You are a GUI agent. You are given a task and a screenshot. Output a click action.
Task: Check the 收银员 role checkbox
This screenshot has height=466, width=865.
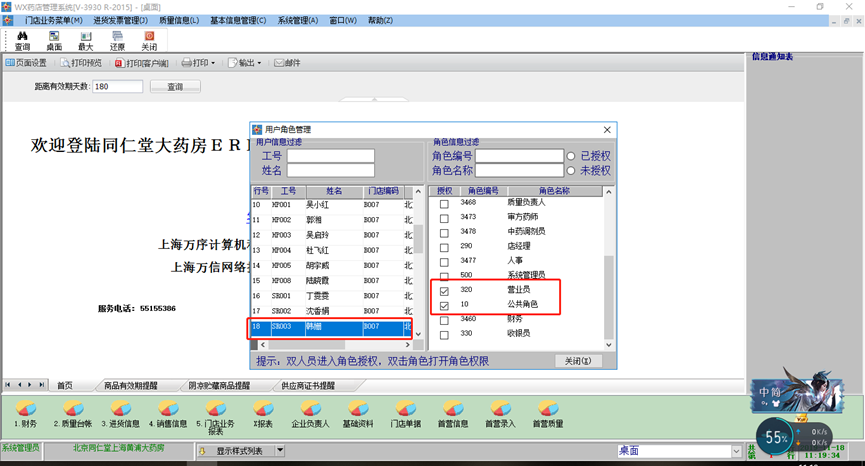click(444, 335)
